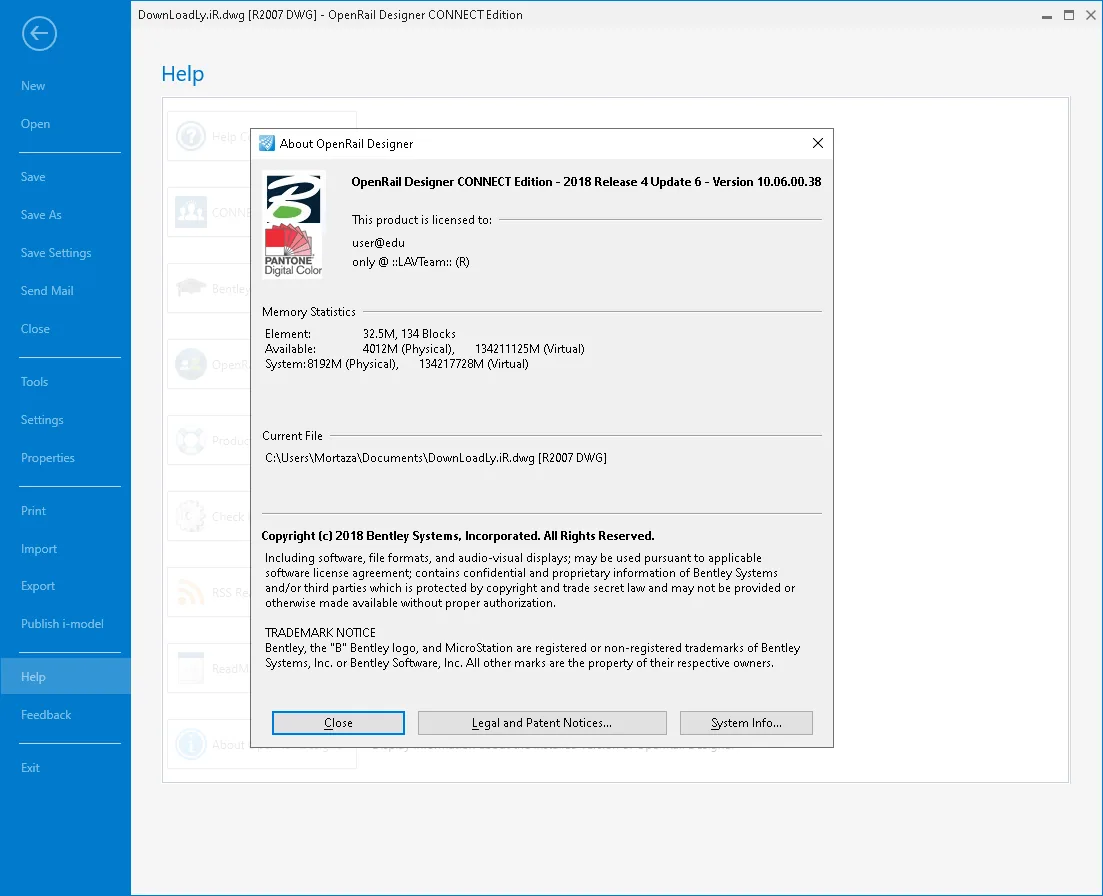Choose Exit in the sidebar
Viewport: 1103px width, 896px height.
(x=30, y=768)
